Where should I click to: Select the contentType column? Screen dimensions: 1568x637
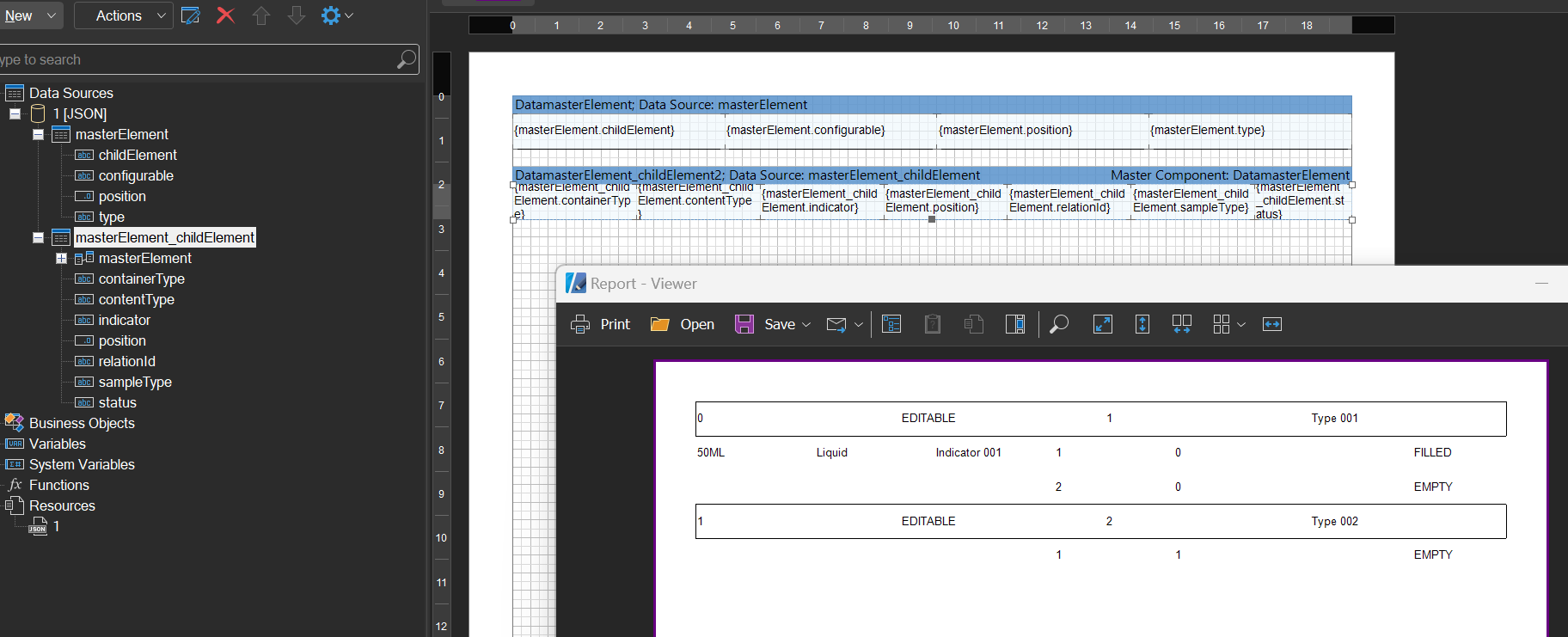click(137, 299)
